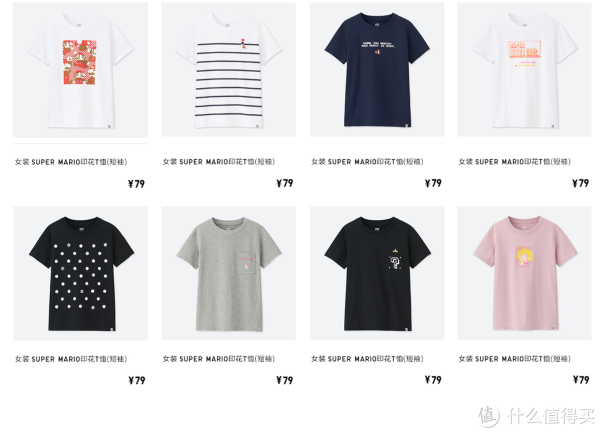The width and height of the screenshot is (600, 433).
Task: Open the black polka dot Mario tee
Action: (x=80, y=273)
